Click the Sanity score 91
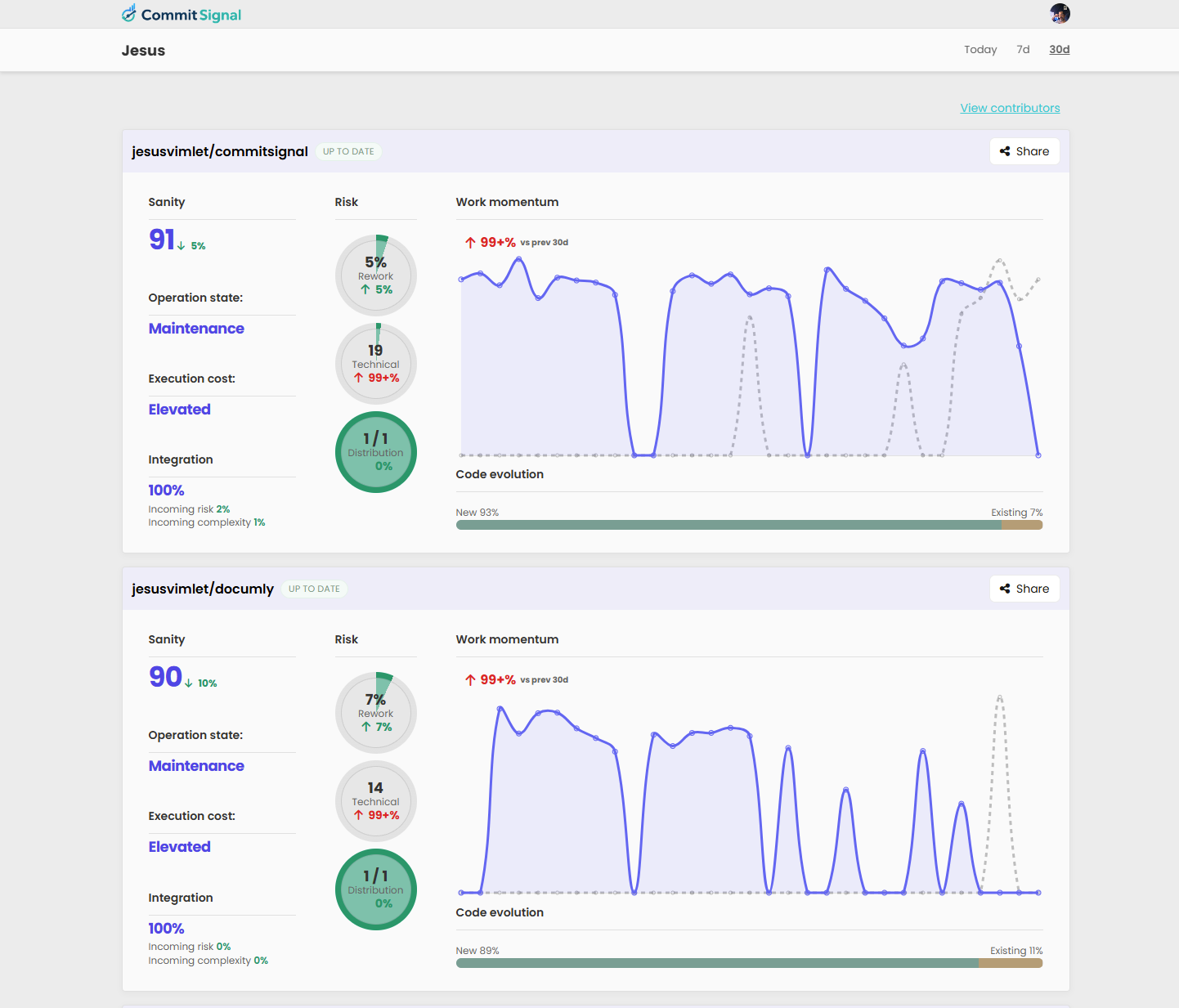 [x=162, y=239]
